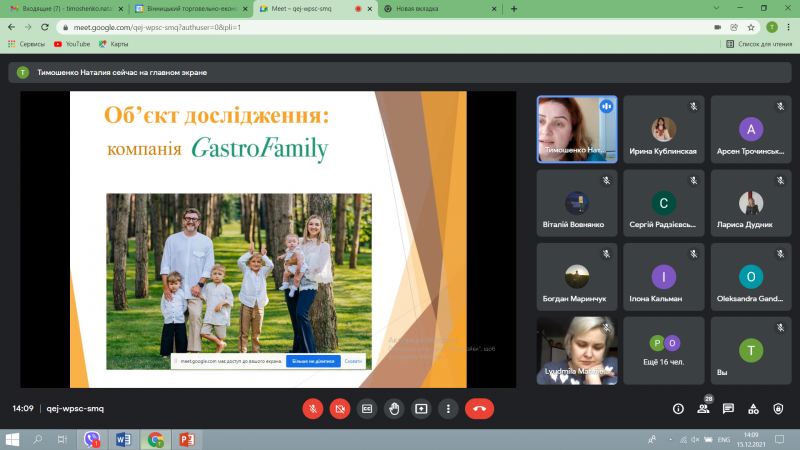Click 'Більше не ділитися' stop sharing button
The width and height of the screenshot is (800, 450).
(x=313, y=361)
